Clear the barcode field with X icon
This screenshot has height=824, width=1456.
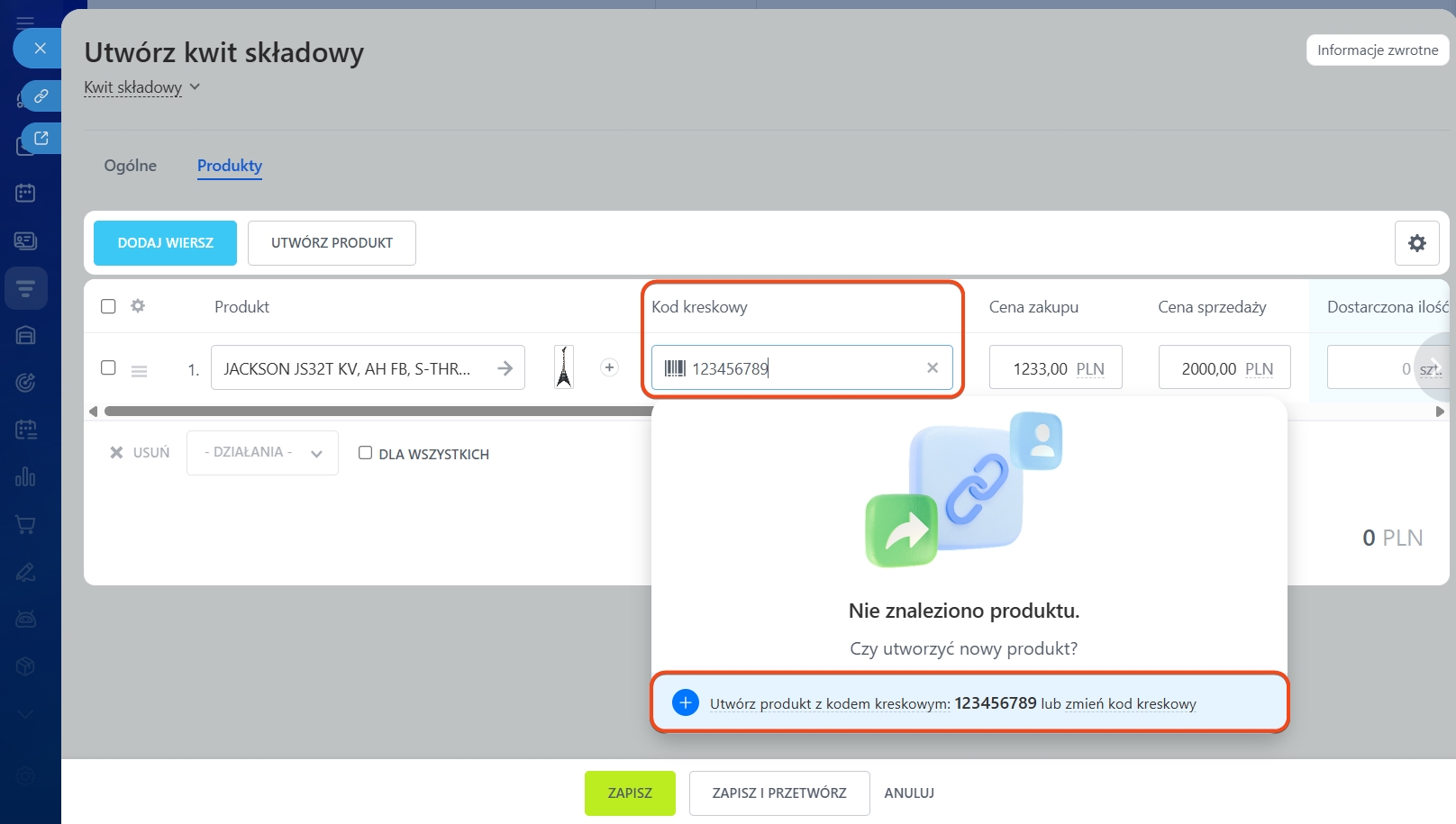[x=933, y=367]
